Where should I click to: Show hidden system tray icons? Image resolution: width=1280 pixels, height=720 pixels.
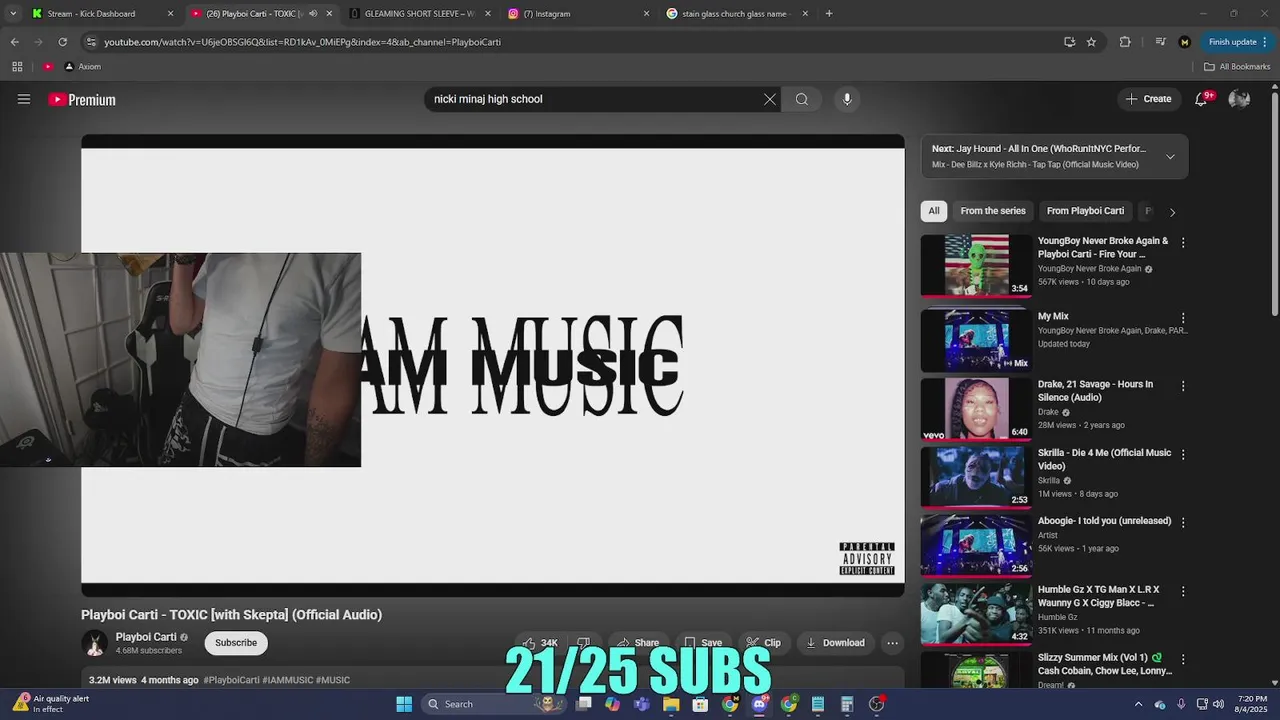pyautogui.click(x=1138, y=704)
